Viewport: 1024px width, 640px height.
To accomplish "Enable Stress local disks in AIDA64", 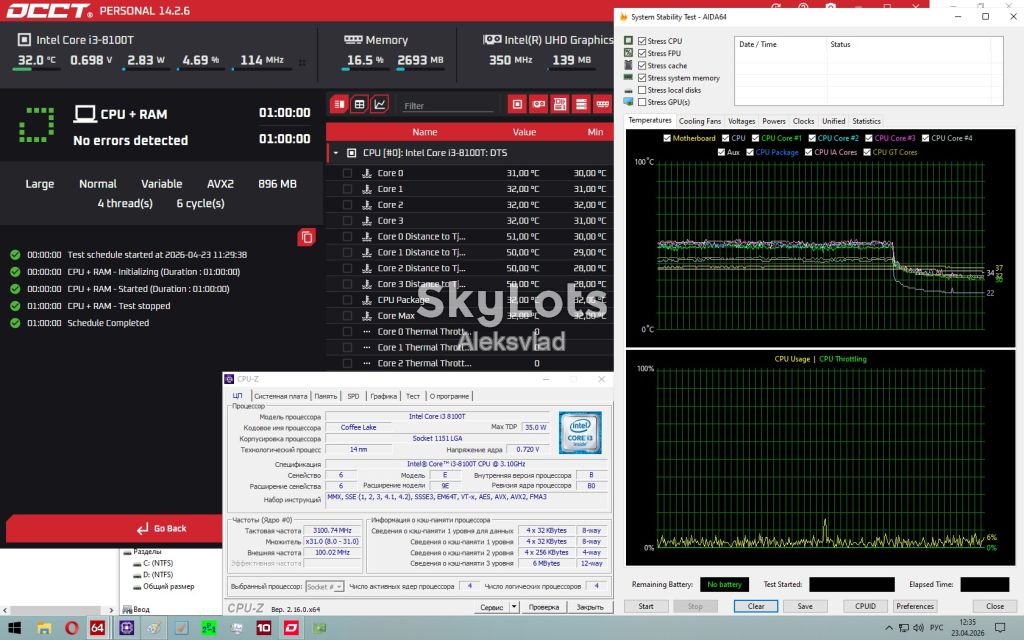I will [x=642, y=90].
